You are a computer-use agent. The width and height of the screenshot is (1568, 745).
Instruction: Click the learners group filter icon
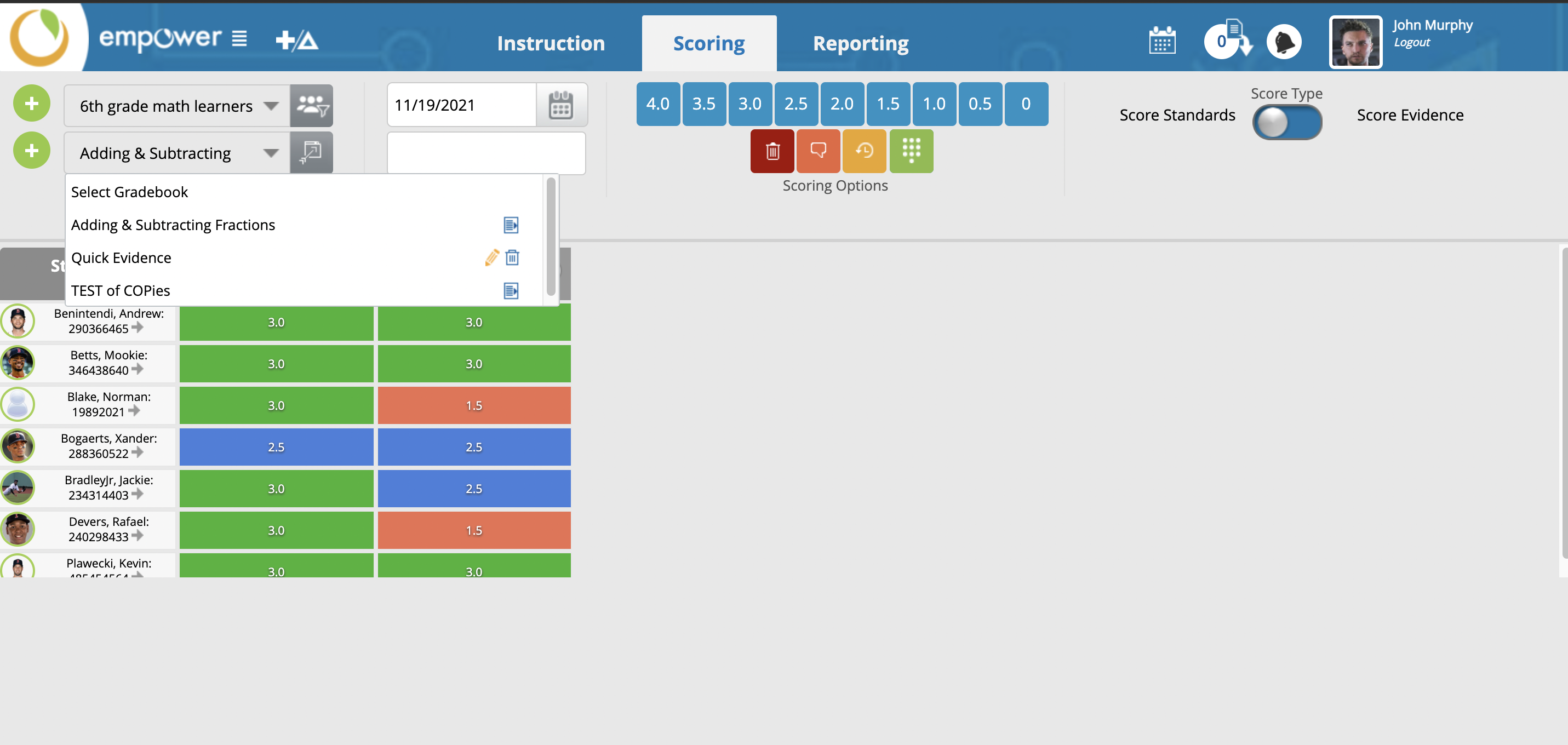click(312, 105)
